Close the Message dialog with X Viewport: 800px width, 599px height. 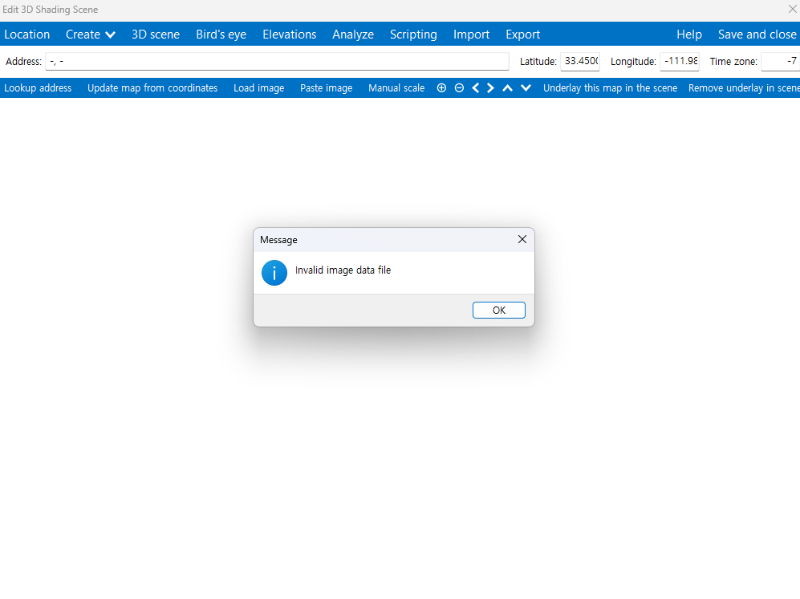[x=521, y=240]
